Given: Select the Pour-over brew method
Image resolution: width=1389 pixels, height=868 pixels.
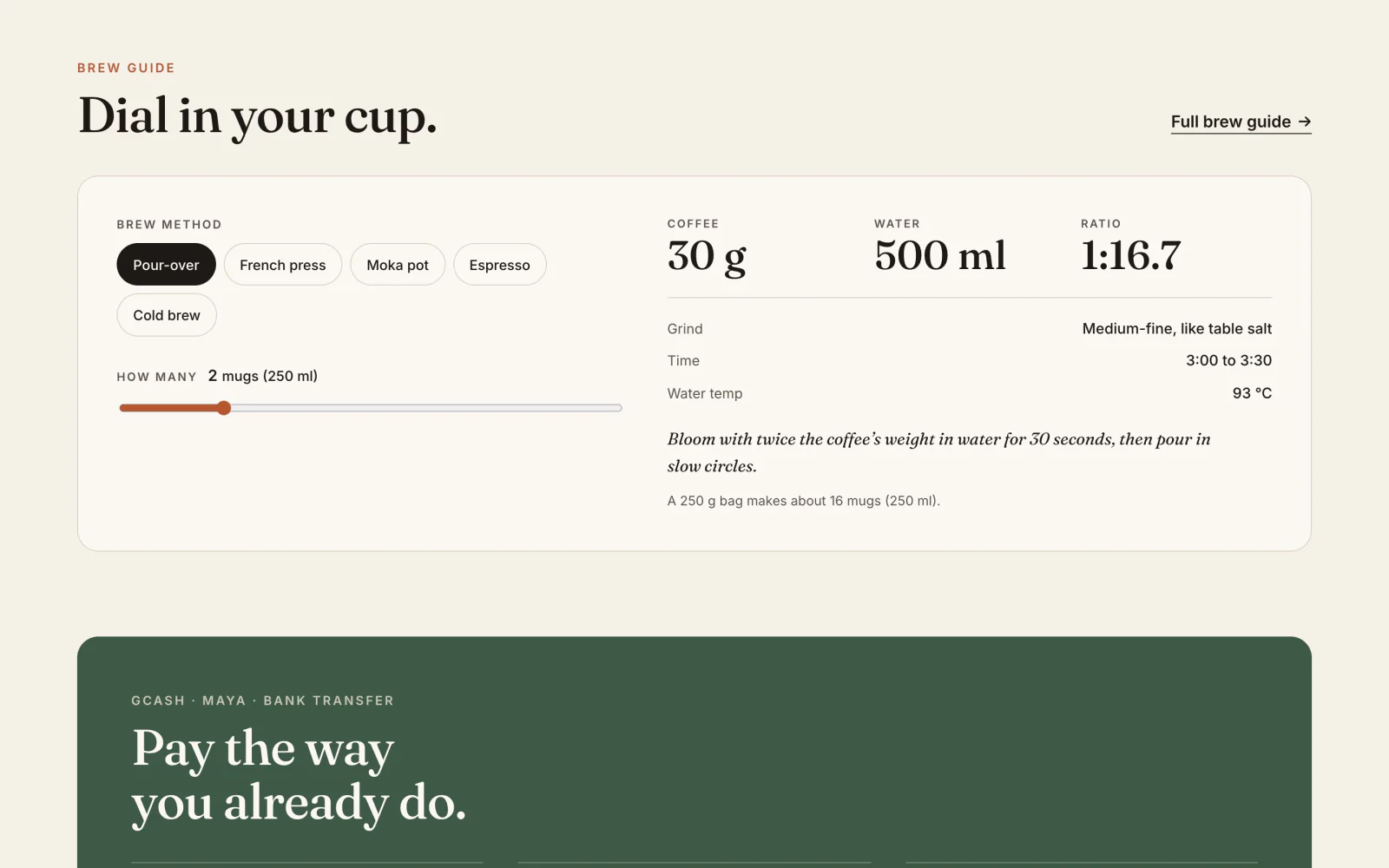Looking at the screenshot, I should [x=166, y=265].
